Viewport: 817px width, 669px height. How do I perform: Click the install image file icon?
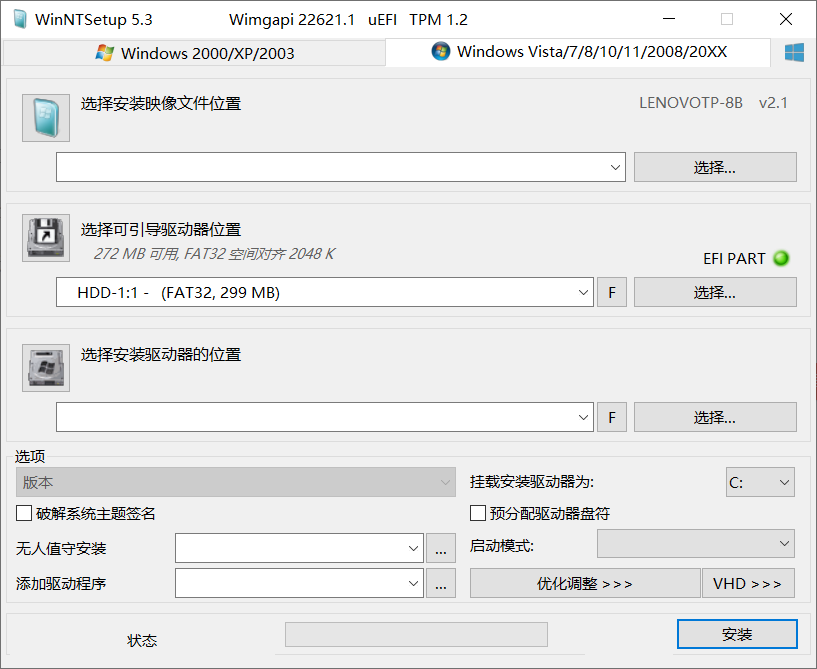(46, 118)
